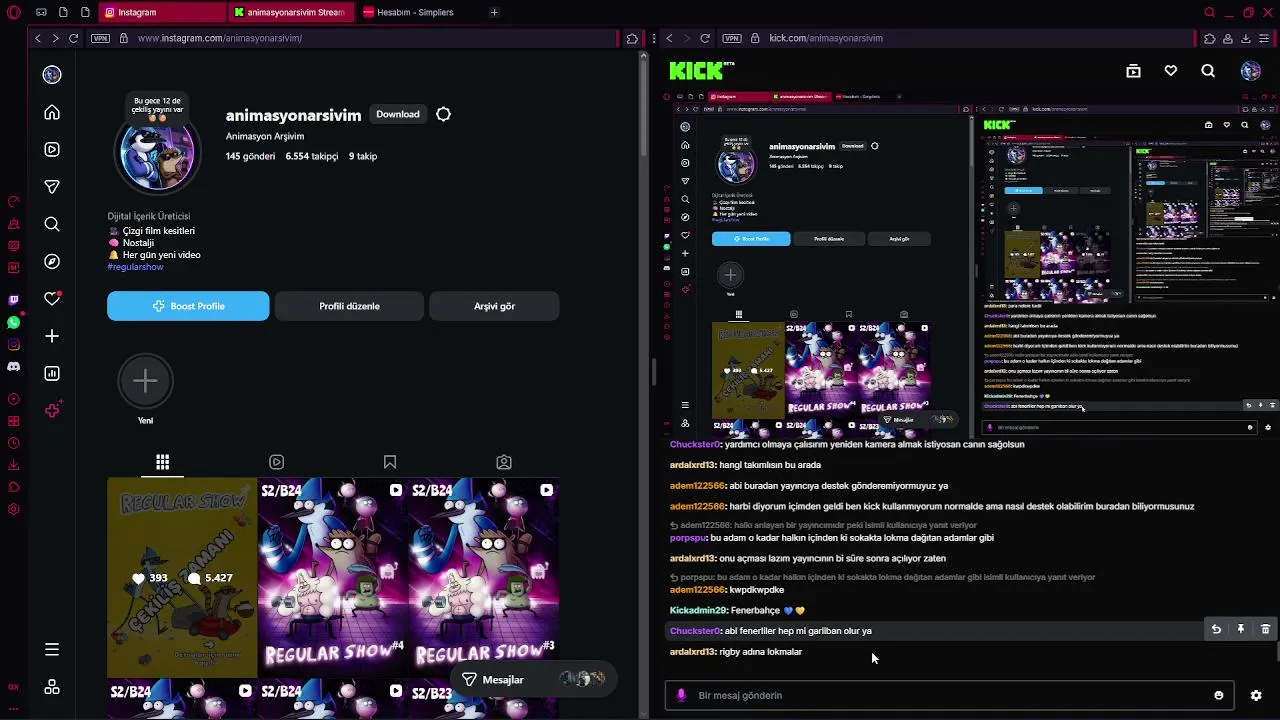Open Regular Show #4 reel thumbnail
Viewport: 1280px width, 720px height.
(333, 578)
